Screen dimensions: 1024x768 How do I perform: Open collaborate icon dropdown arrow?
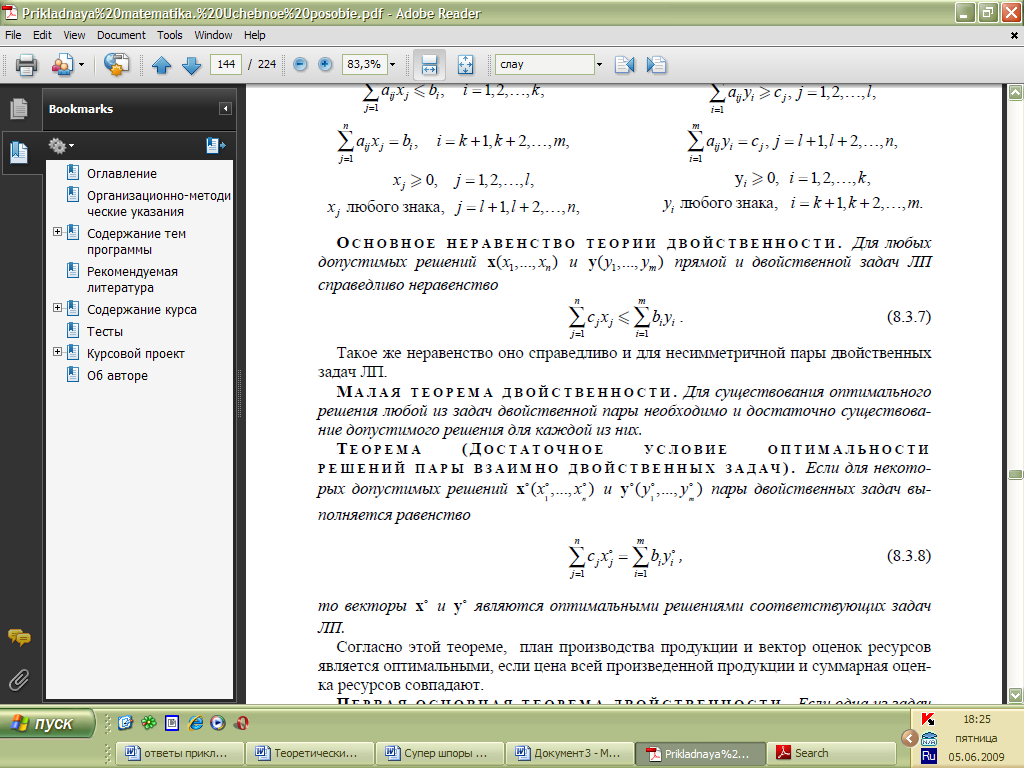click(81, 64)
